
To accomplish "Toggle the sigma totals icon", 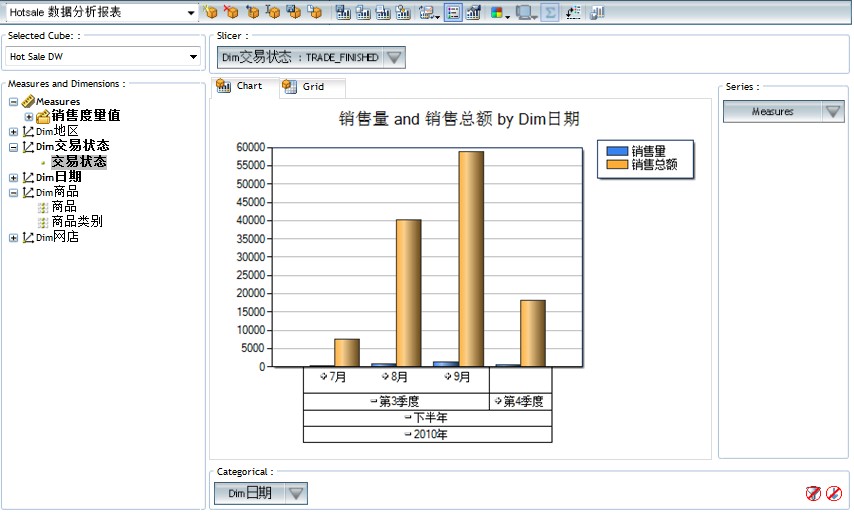I will pos(550,12).
